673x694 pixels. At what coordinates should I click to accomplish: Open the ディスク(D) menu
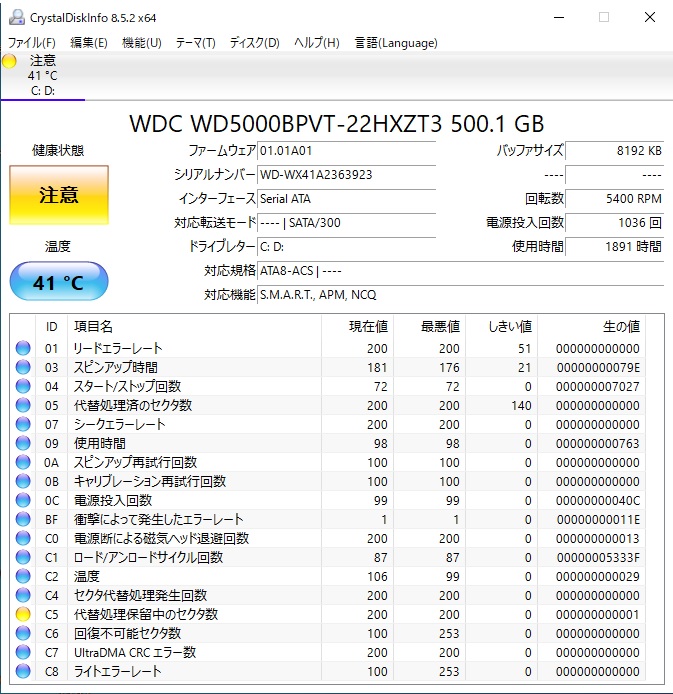pos(254,43)
